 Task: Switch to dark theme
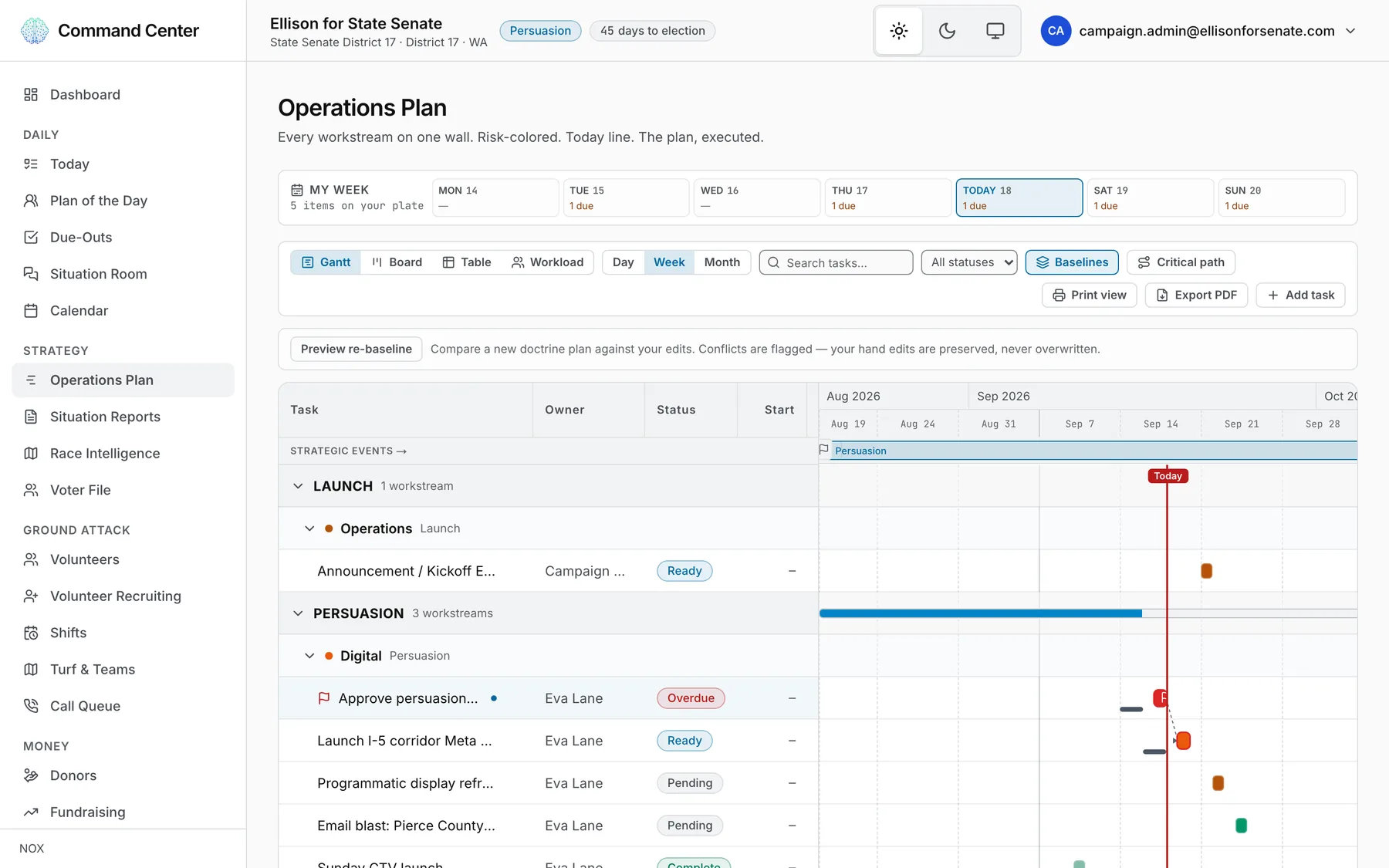947,31
